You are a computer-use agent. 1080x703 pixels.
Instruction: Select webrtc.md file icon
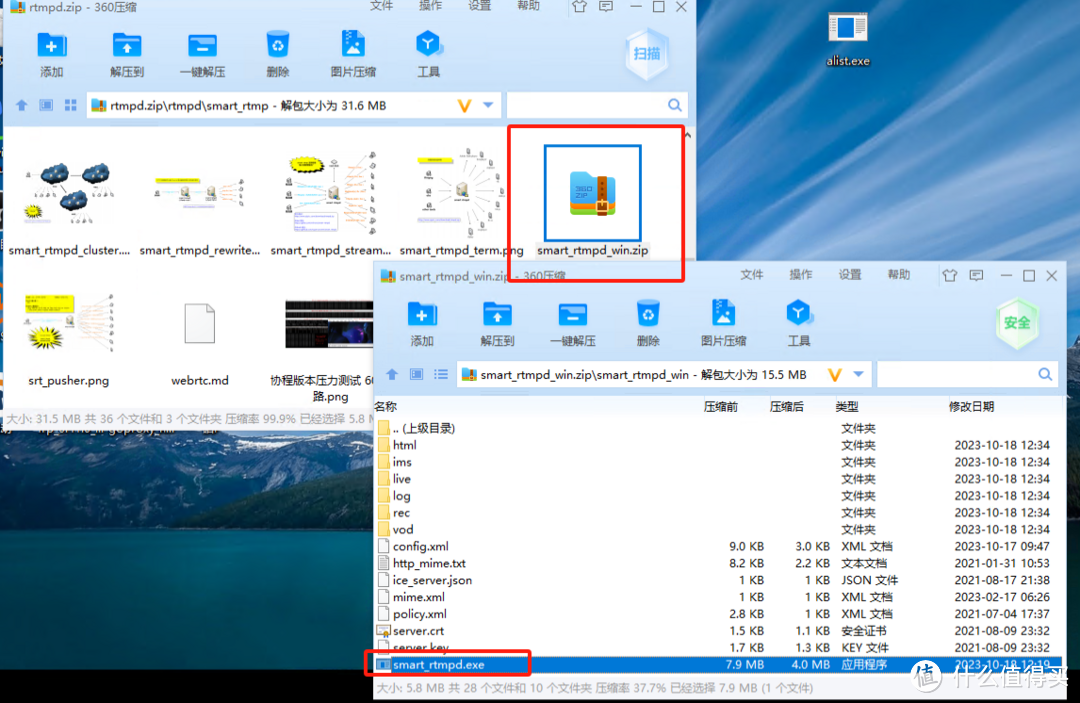click(x=200, y=324)
